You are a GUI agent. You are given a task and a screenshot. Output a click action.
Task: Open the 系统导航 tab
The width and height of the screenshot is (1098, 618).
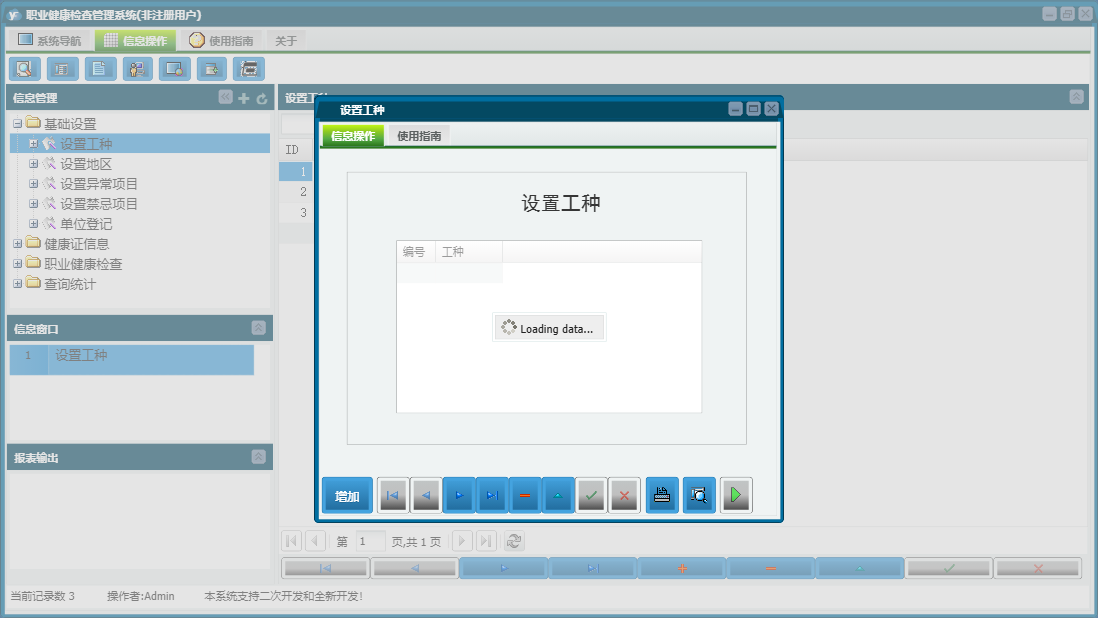pos(50,41)
